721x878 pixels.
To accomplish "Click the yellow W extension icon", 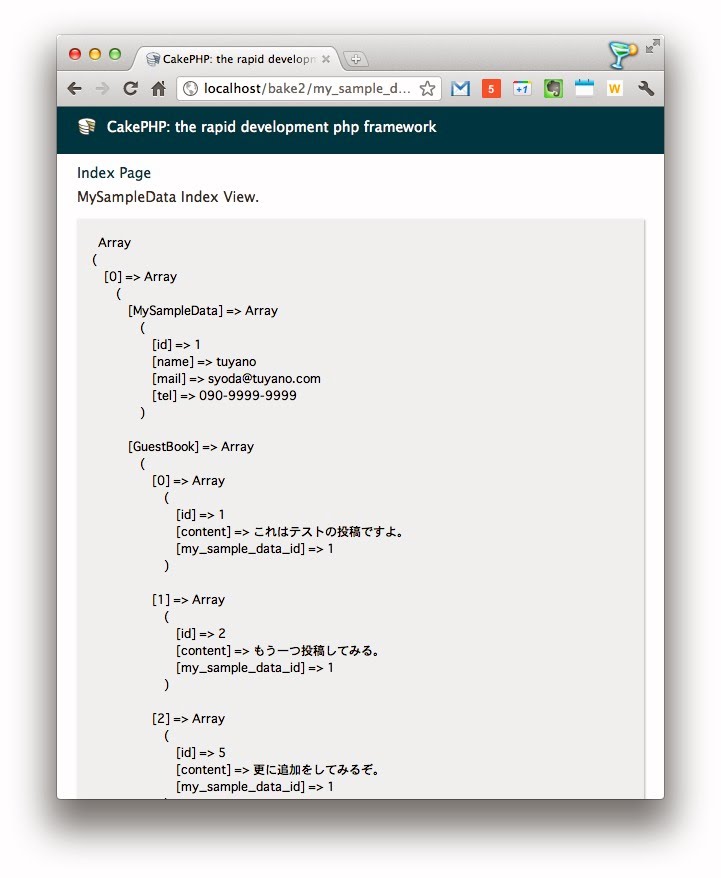I will click(614, 89).
